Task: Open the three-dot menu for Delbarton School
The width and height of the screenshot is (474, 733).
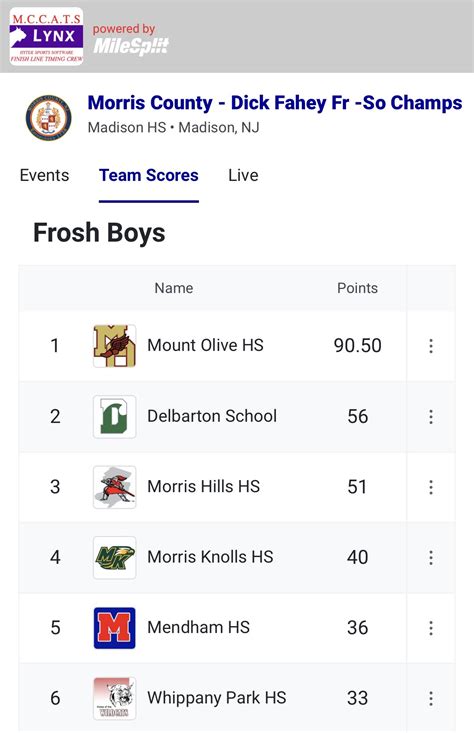Action: [431, 417]
